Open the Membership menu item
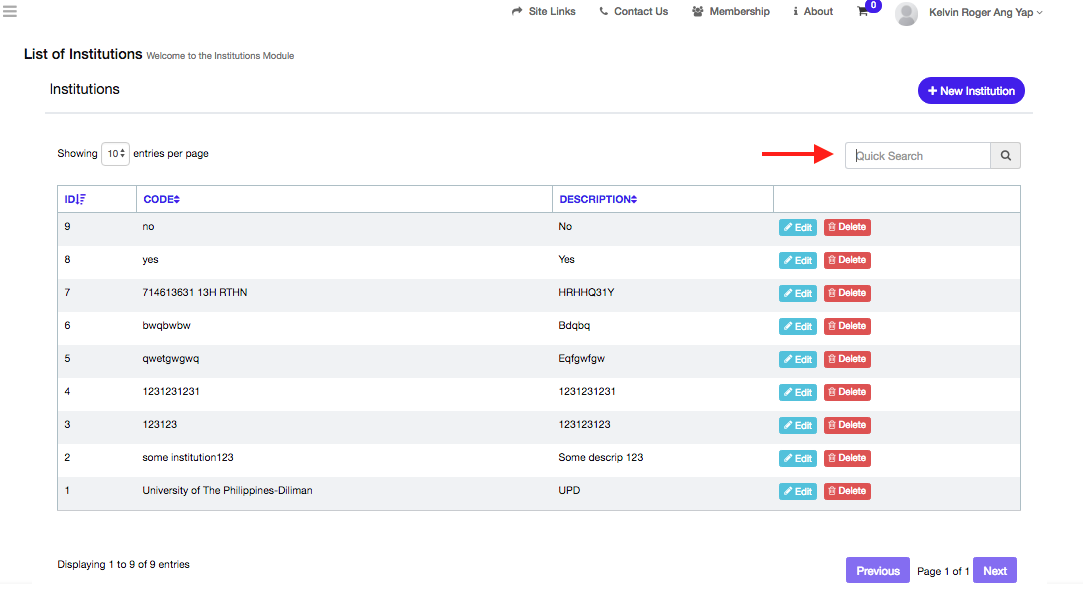Image resolution: width=1083 pixels, height=604 pixels. click(x=731, y=12)
